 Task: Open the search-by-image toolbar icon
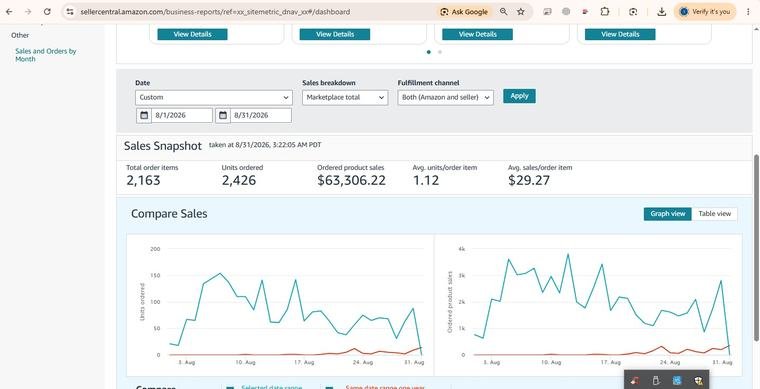633,12
